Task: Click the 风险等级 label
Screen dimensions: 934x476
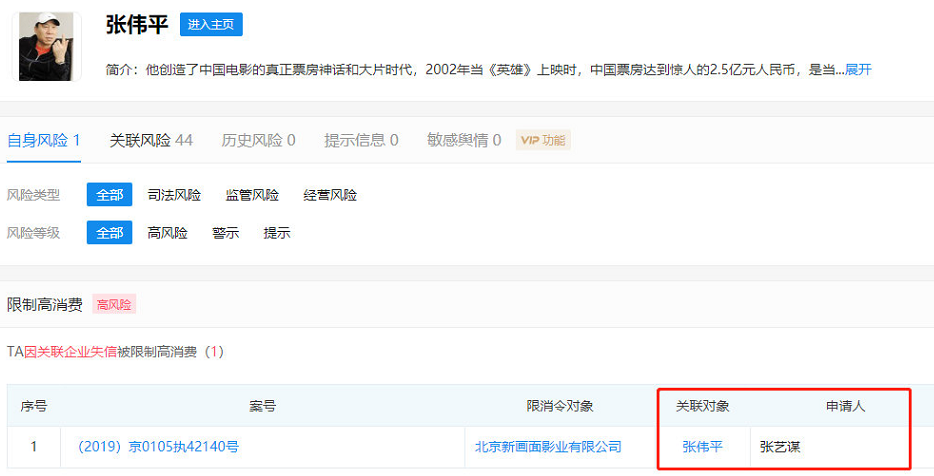Action: tap(33, 232)
